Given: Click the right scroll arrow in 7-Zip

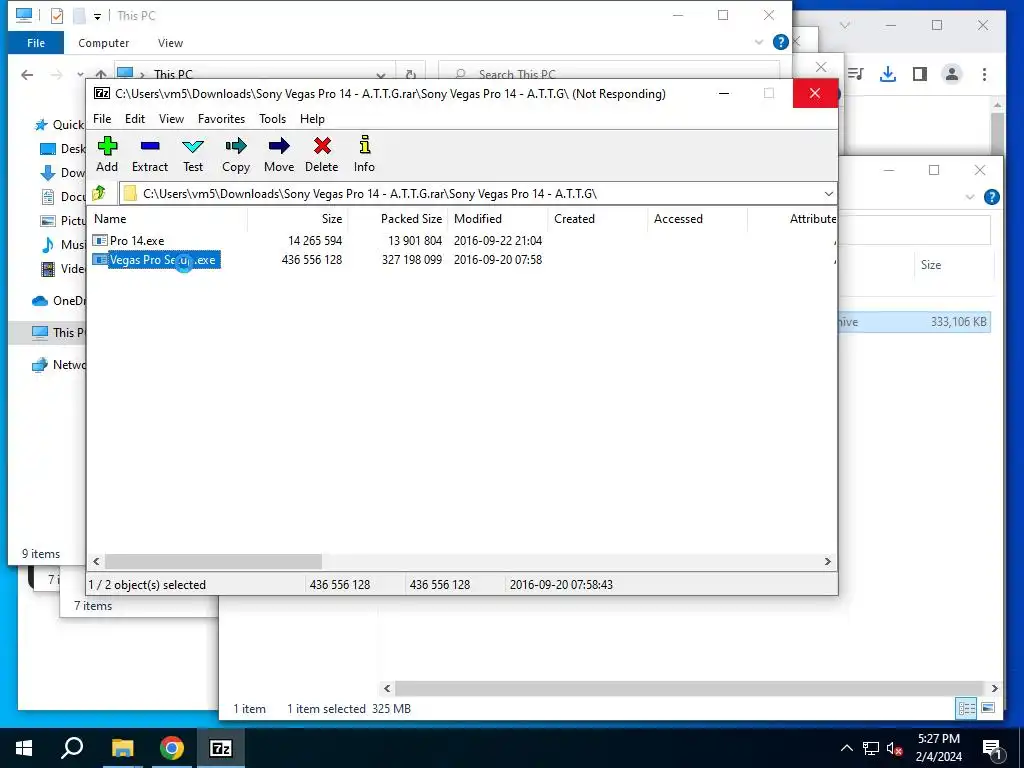Looking at the screenshot, I should click(x=827, y=562).
